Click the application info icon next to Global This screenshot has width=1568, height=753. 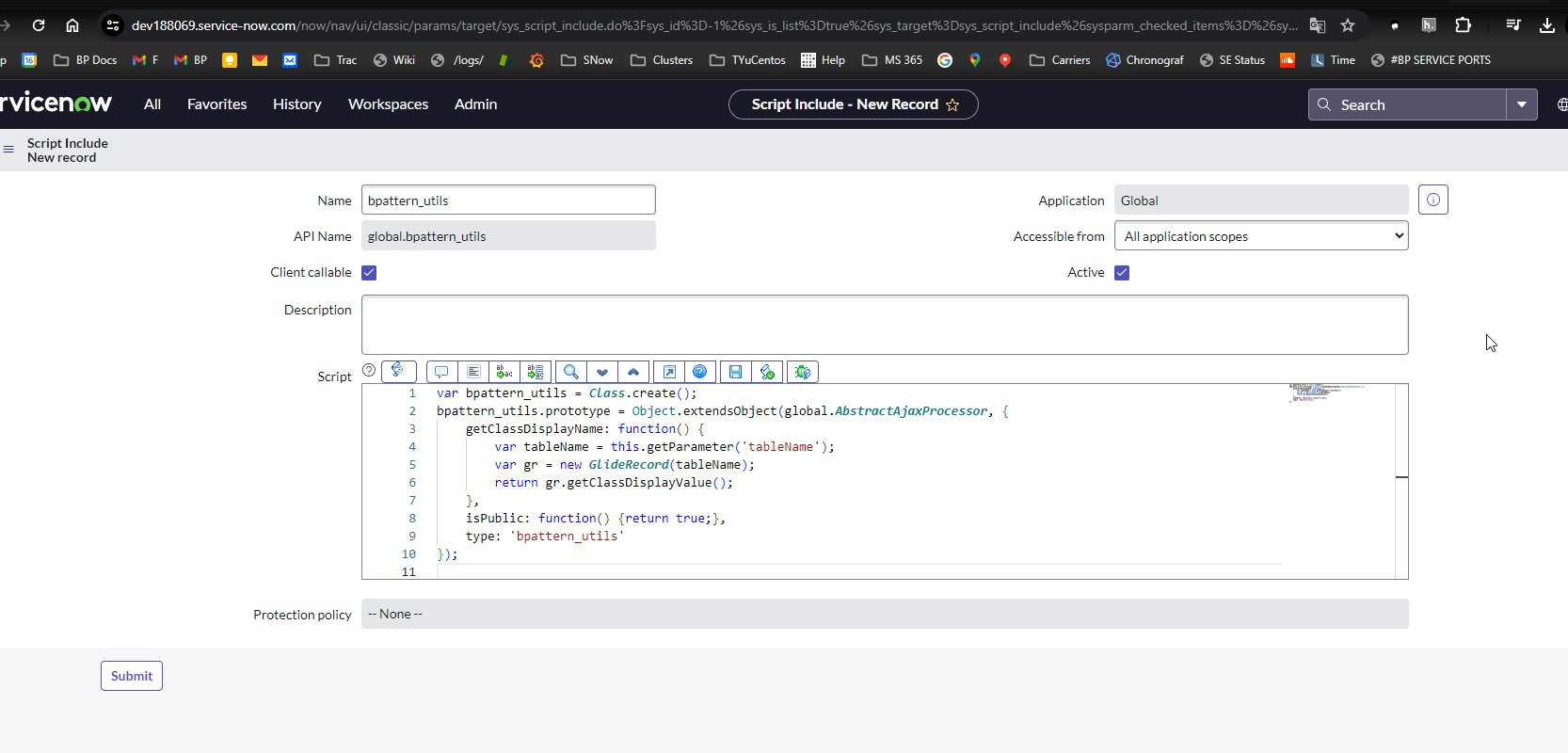(1433, 200)
